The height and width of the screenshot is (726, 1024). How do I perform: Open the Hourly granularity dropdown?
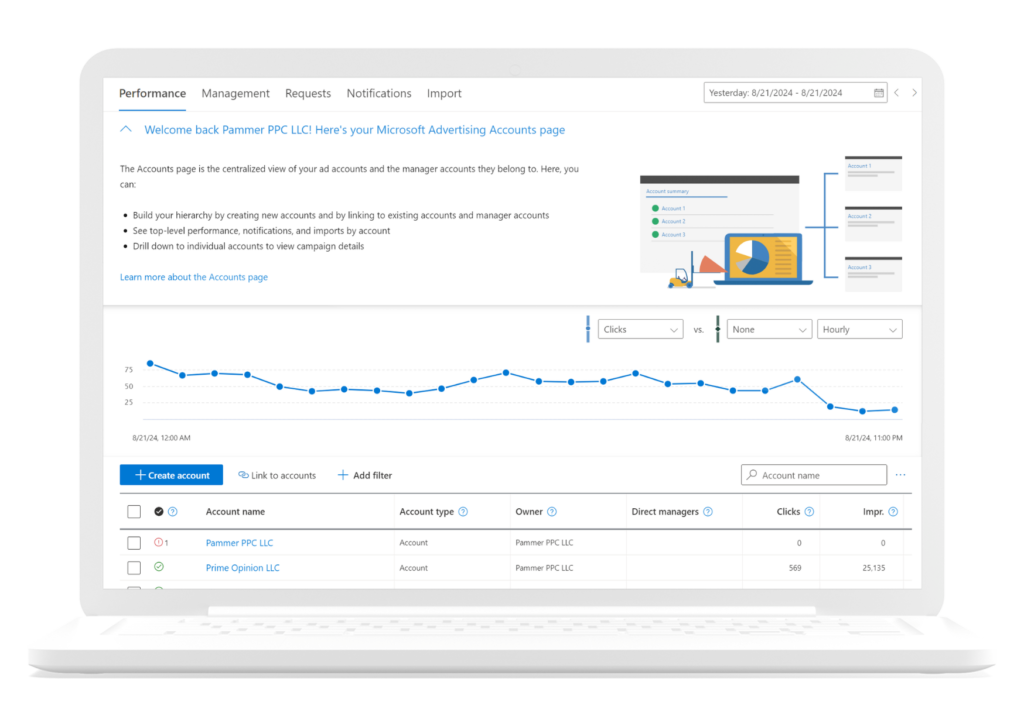point(859,329)
